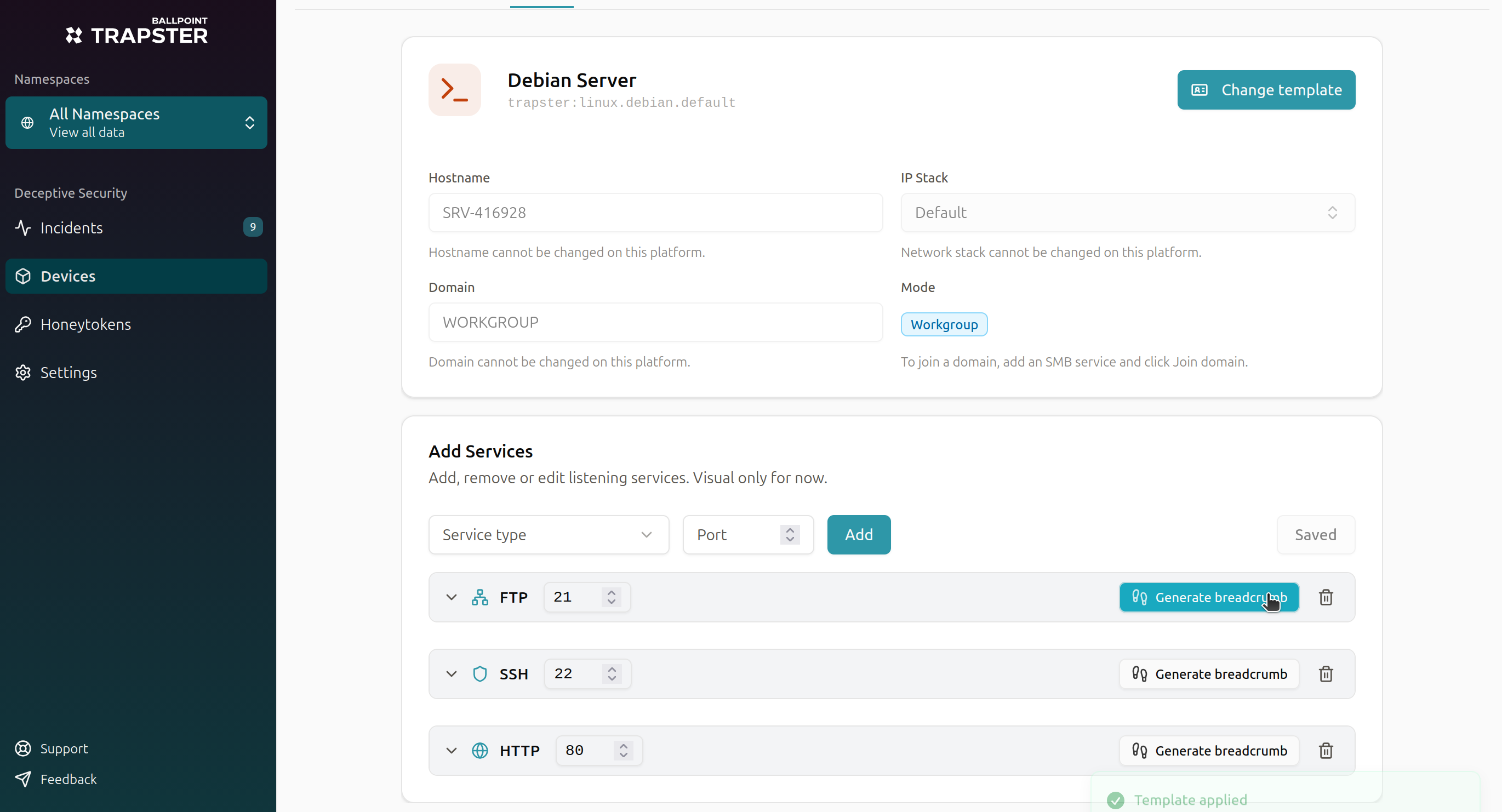Click the Support lifebuoy icon

[22, 748]
